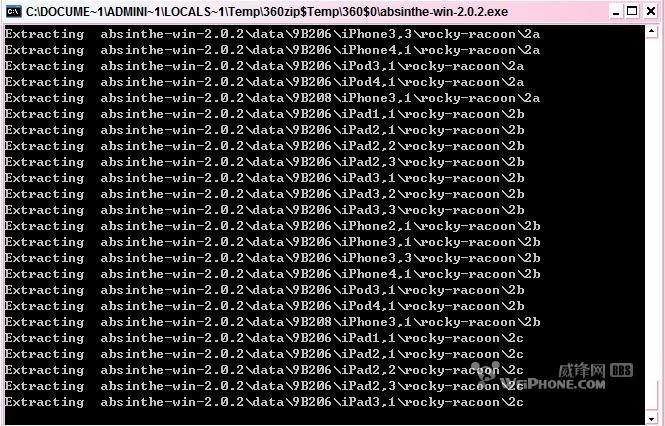Open the console system menu icon in title bar

click(x=14, y=11)
